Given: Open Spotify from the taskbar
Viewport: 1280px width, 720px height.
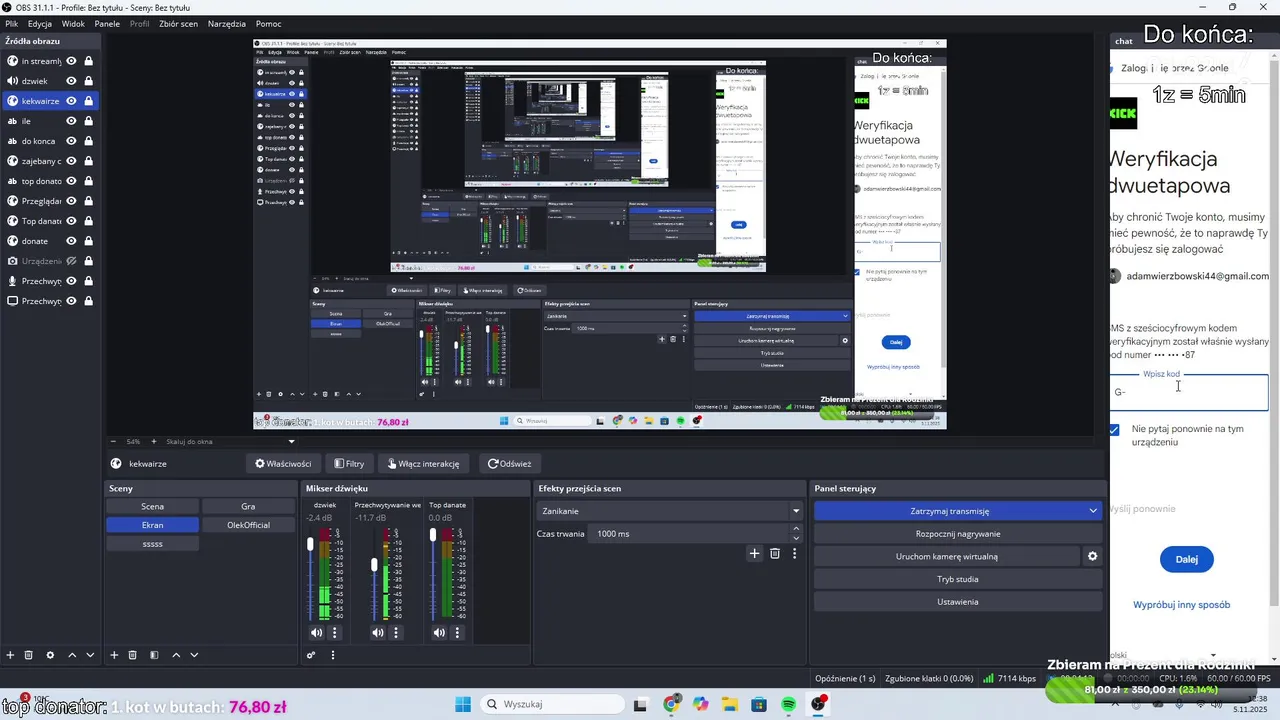Looking at the screenshot, I should (788, 704).
